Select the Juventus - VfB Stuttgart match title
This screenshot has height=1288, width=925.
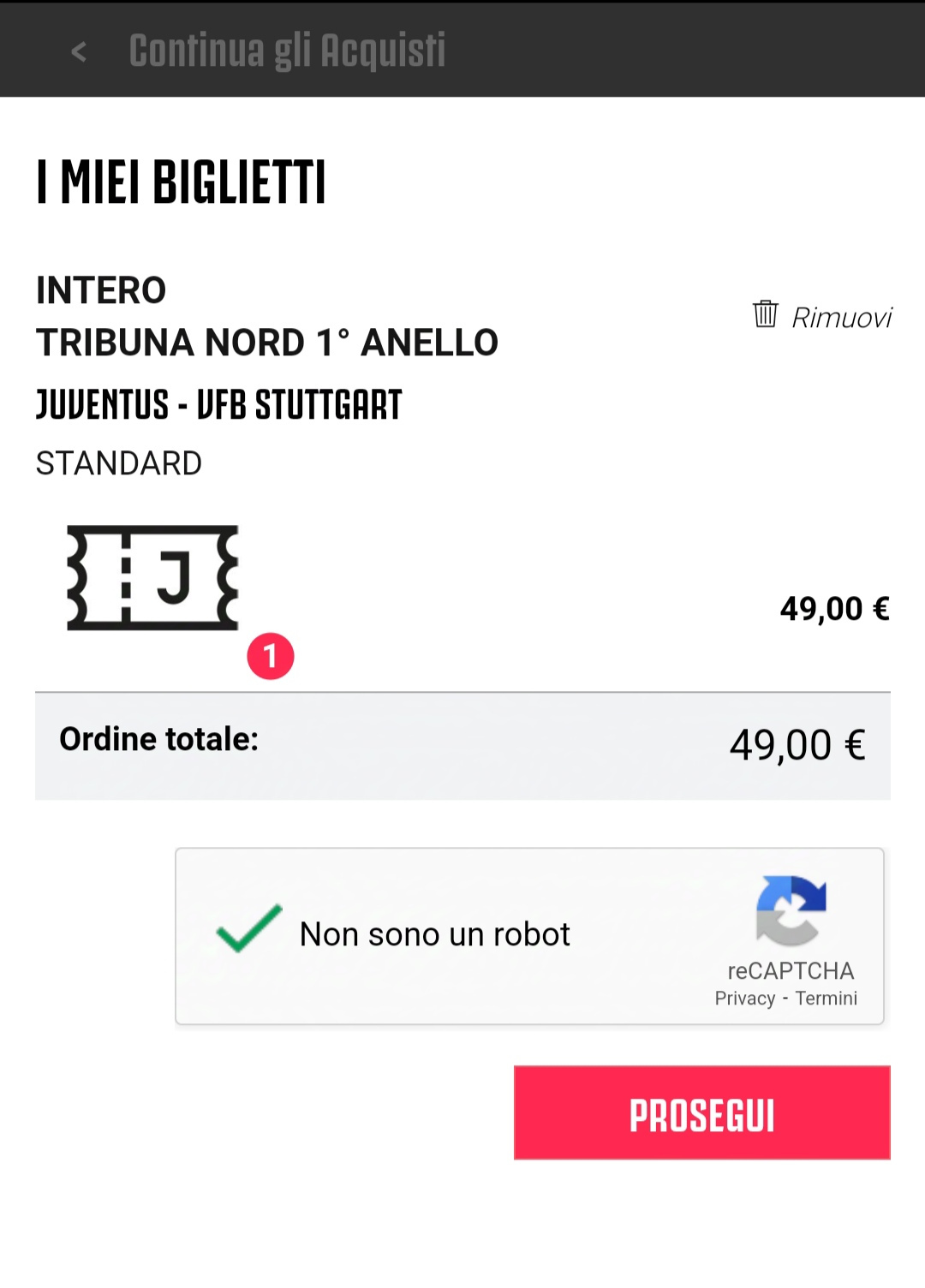tap(219, 405)
